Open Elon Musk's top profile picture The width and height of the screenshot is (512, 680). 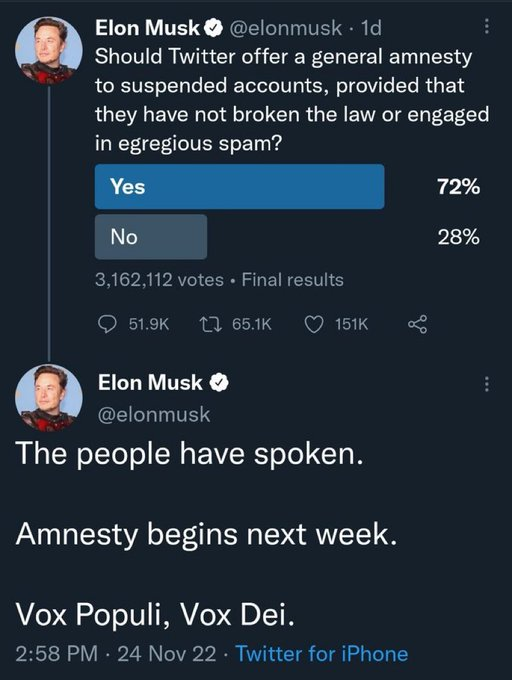pyautogui.click(x=49, y=51)
